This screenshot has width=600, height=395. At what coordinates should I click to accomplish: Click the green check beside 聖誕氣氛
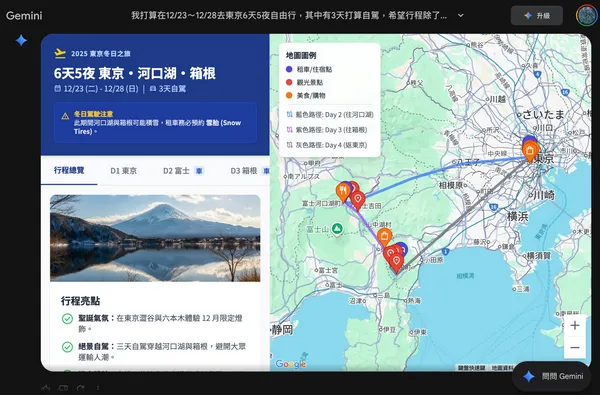click(67, 318)
